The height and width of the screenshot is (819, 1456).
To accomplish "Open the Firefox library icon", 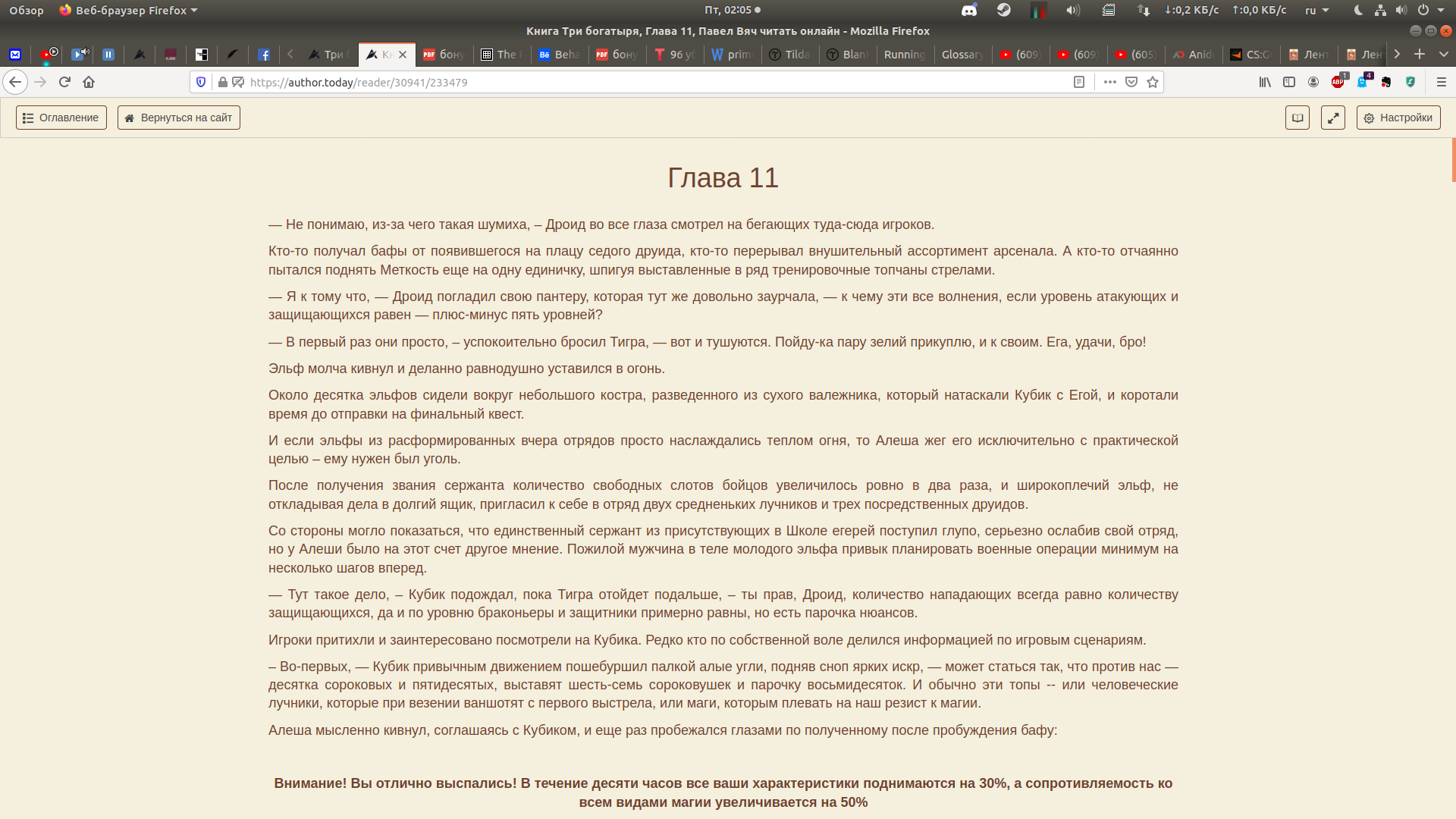I will 1265,82.
